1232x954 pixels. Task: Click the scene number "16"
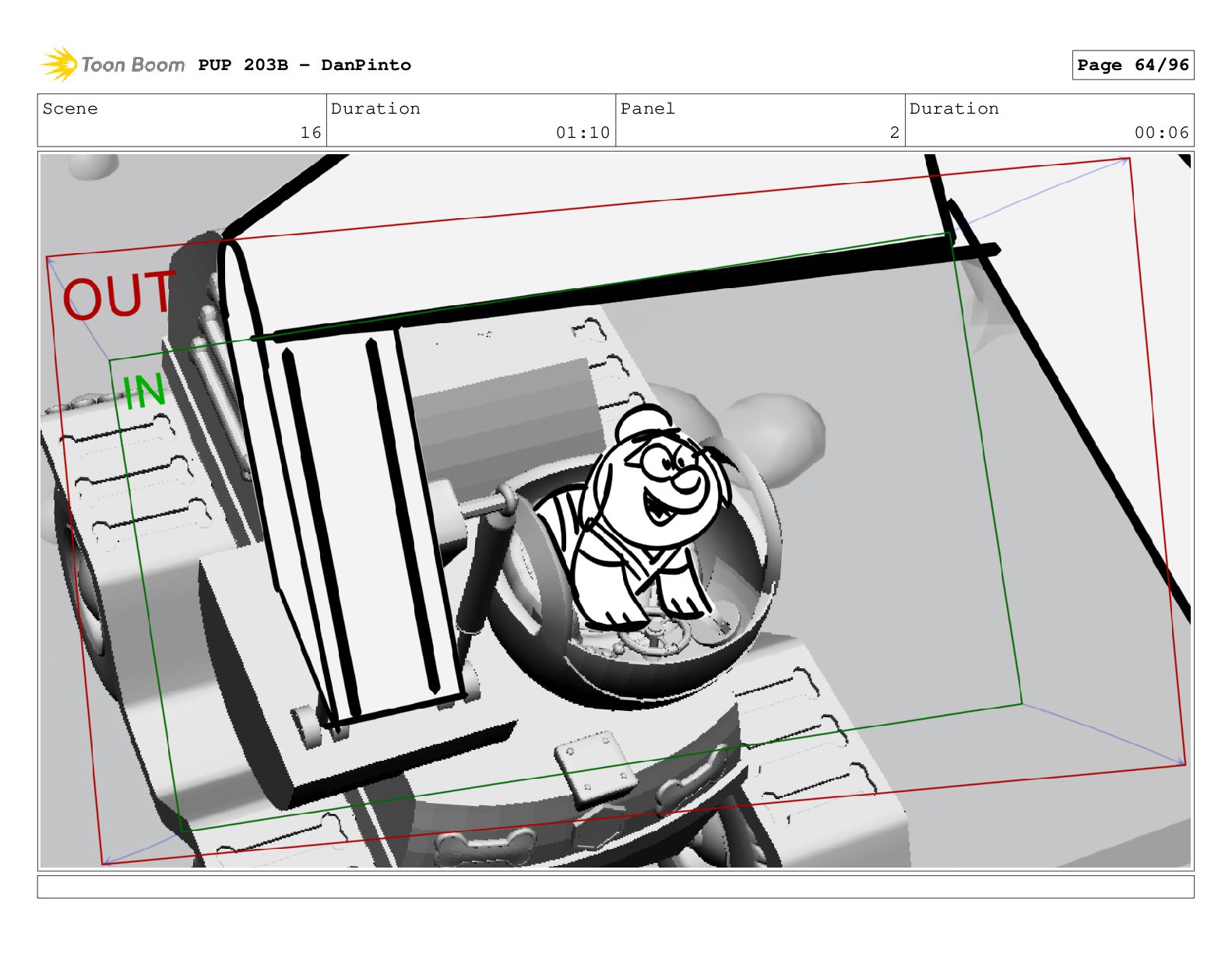311,133
